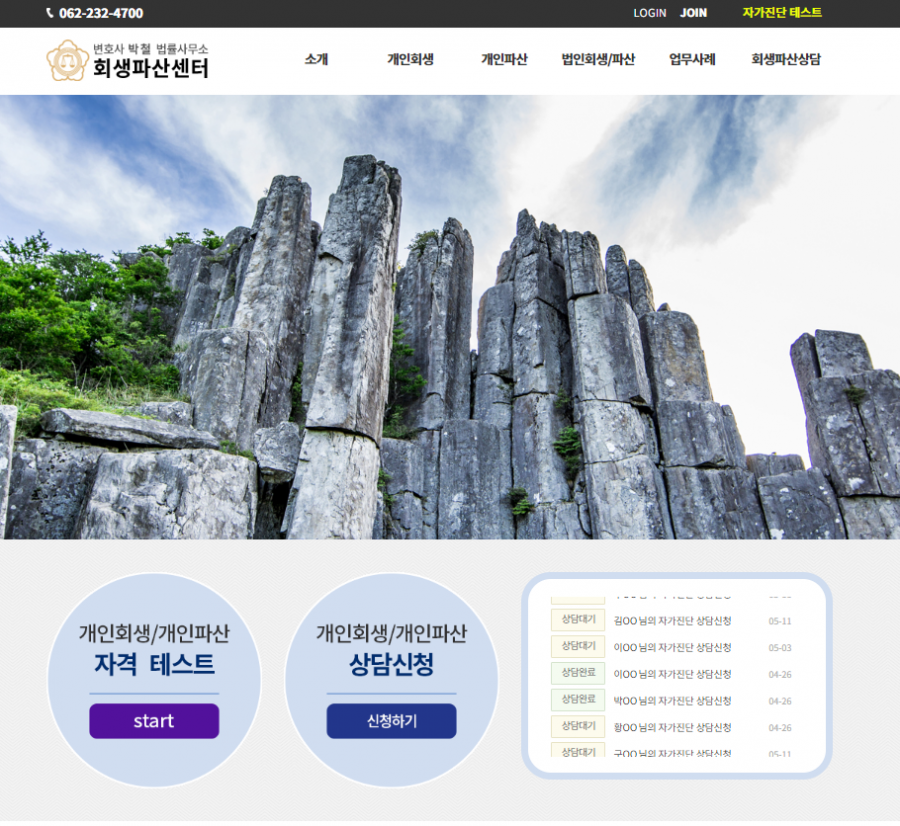Open the 법인회생/파산 menu item
This screenshot has width=900, height=826.
pyautogui.click(x=598, y=59)
